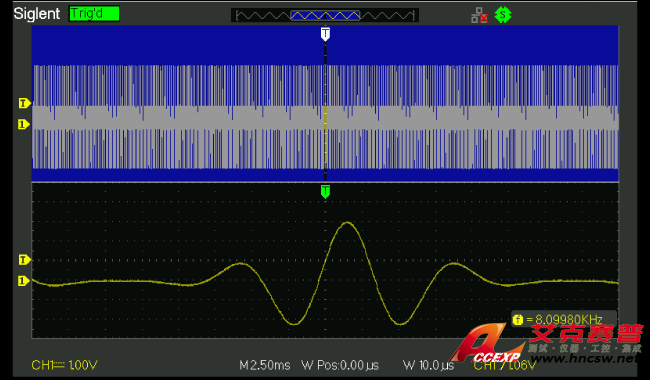Click the M 2.50ms timebase readout

[x=264, y=365]
